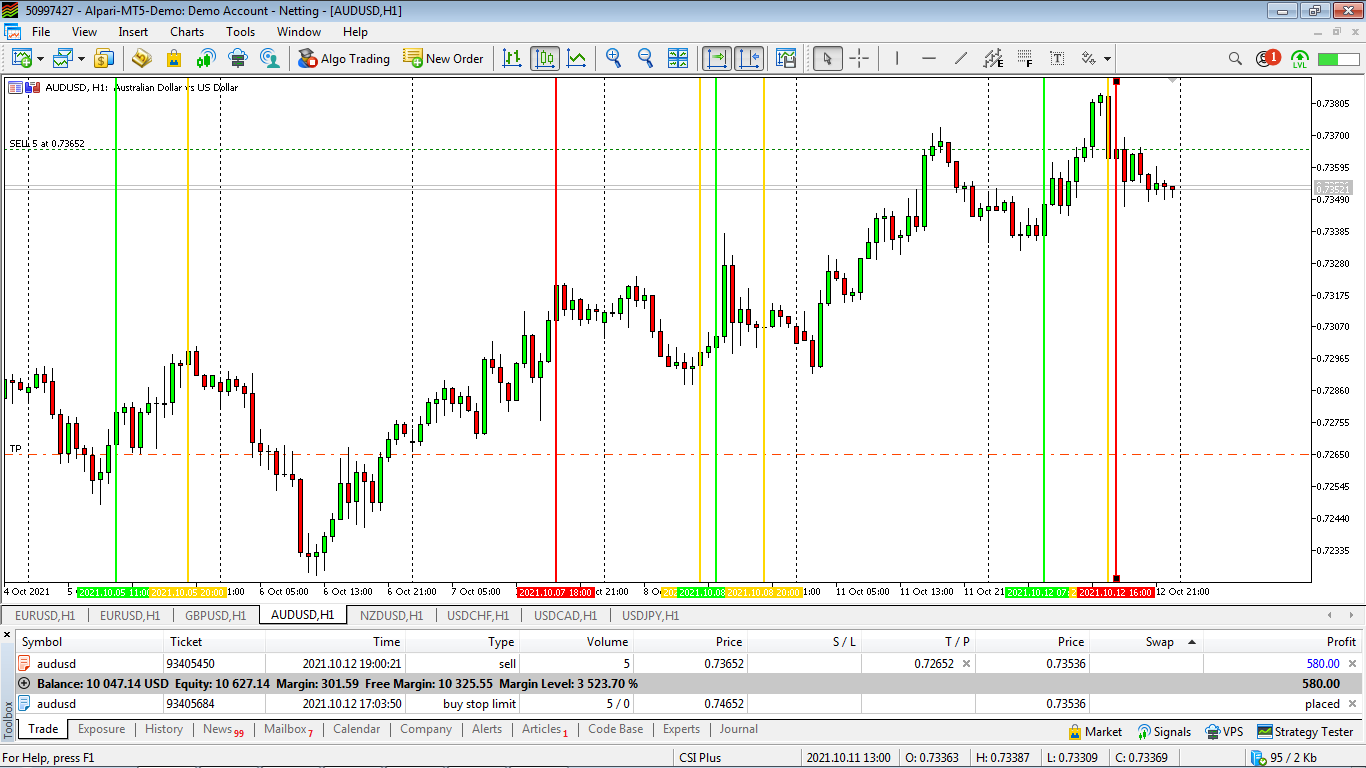Click the New Order button
Viewport: 1366px width, 768px height.
[444, 58]
